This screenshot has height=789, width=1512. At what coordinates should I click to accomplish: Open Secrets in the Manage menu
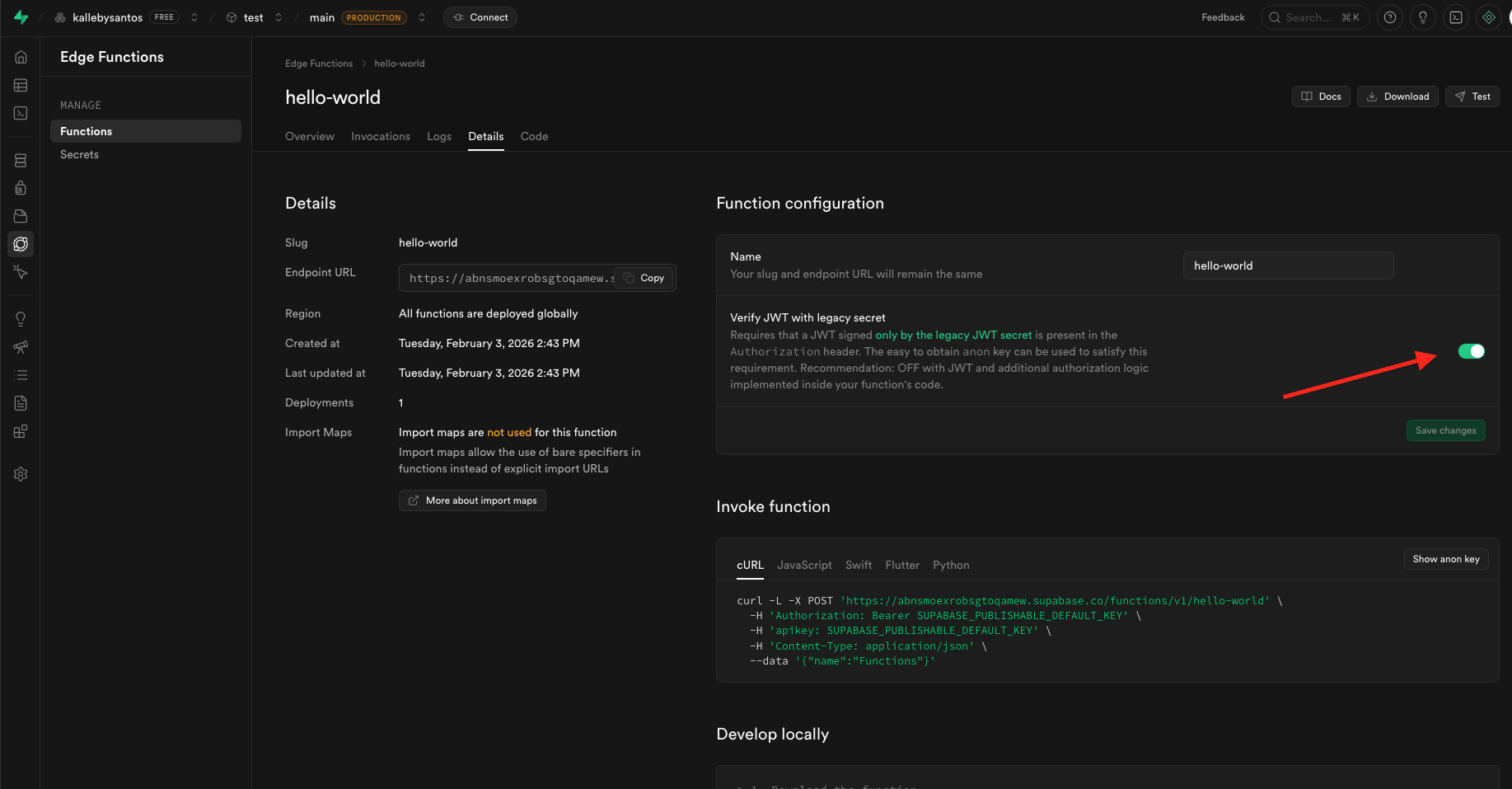pyautogui.click(x=79, y=154)
